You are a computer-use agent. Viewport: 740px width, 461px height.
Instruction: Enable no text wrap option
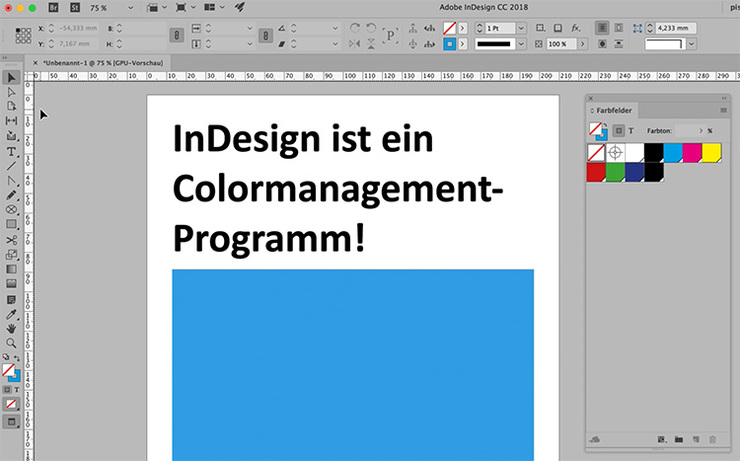click(602, 28)
